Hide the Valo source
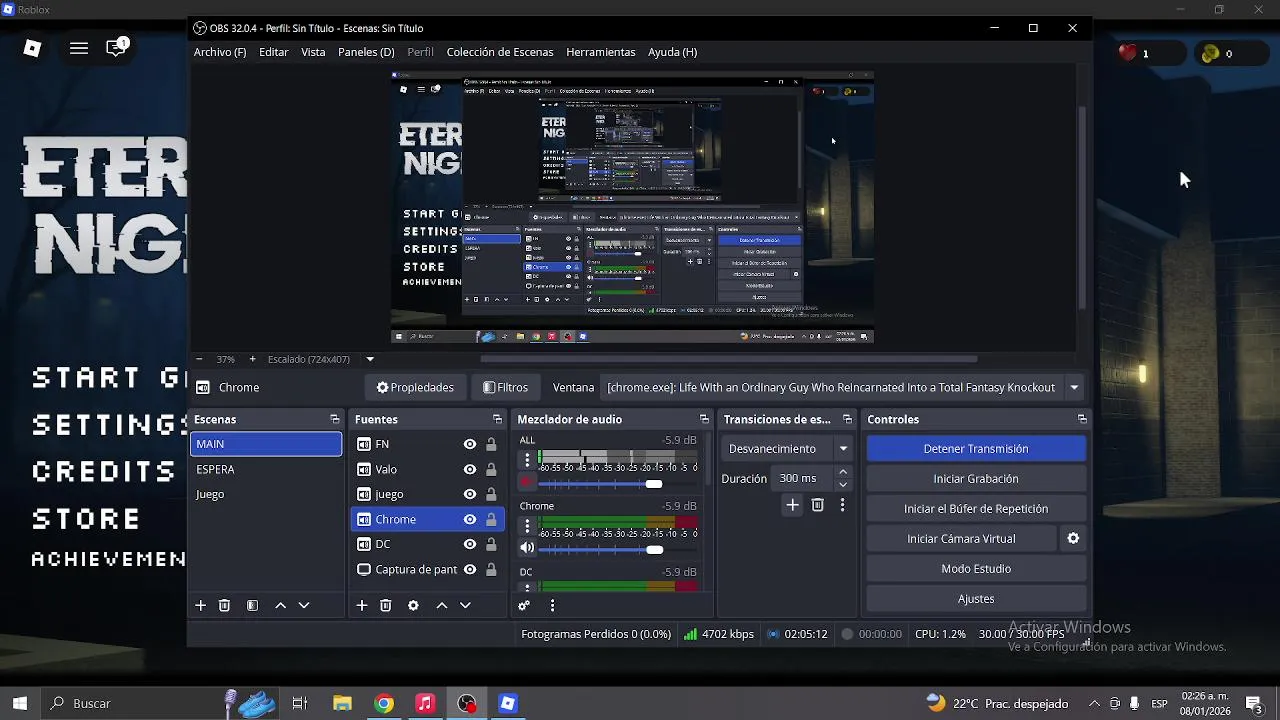The image size is (1280, 720). 469,469
